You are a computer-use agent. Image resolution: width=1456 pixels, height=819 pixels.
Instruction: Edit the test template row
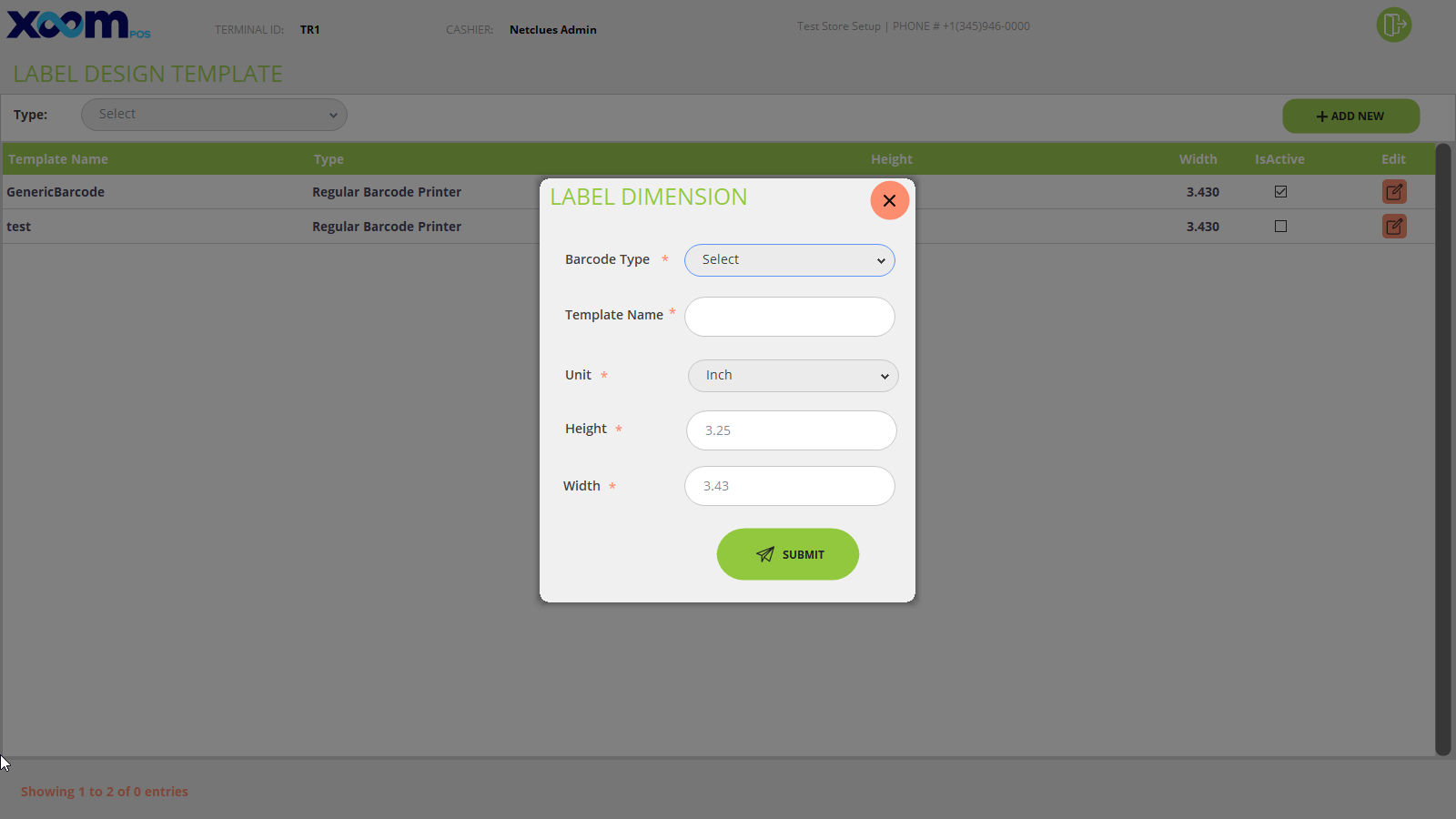point(1393,227)
